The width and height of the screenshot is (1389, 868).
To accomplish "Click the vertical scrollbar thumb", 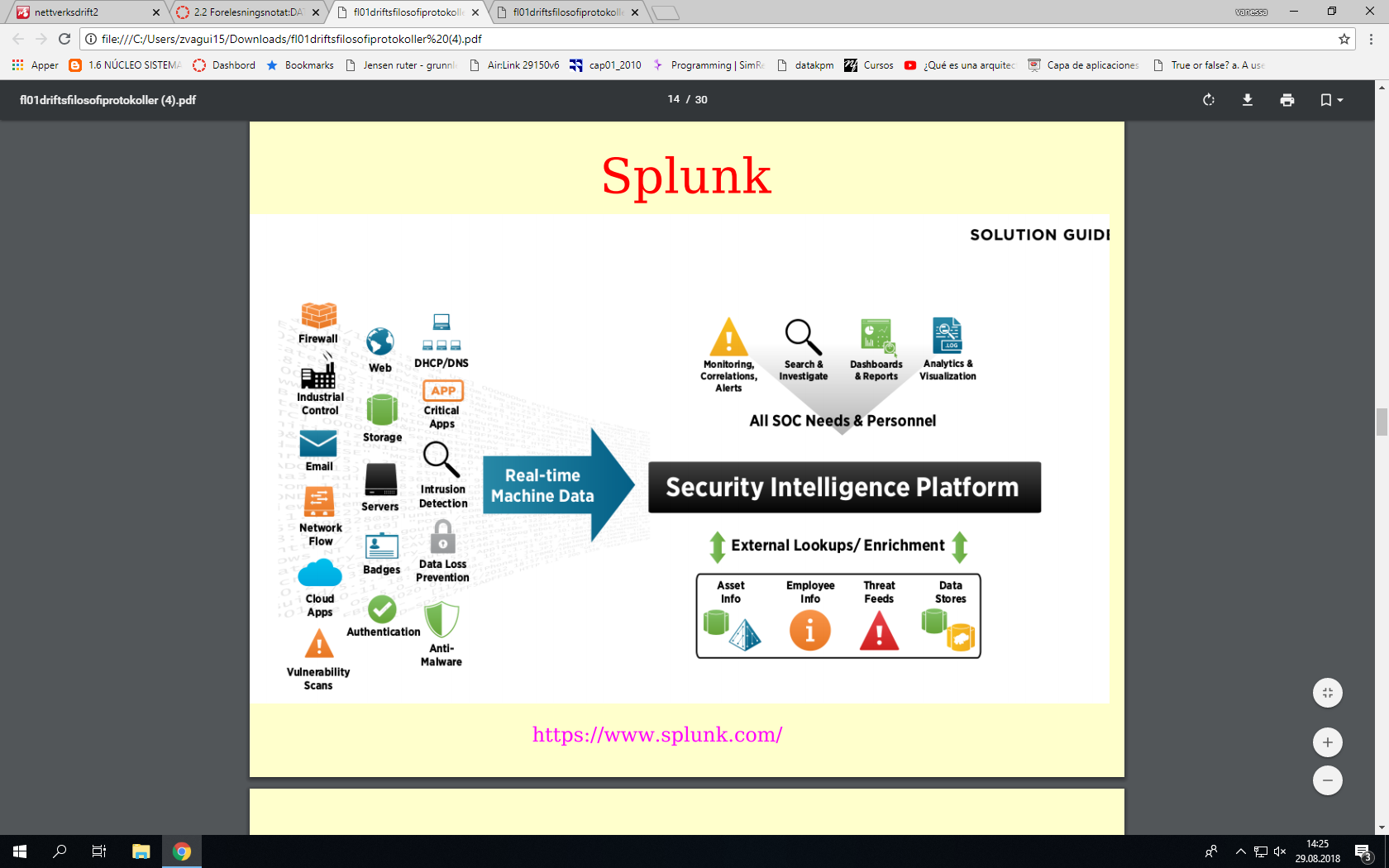I will point(1381,422).
